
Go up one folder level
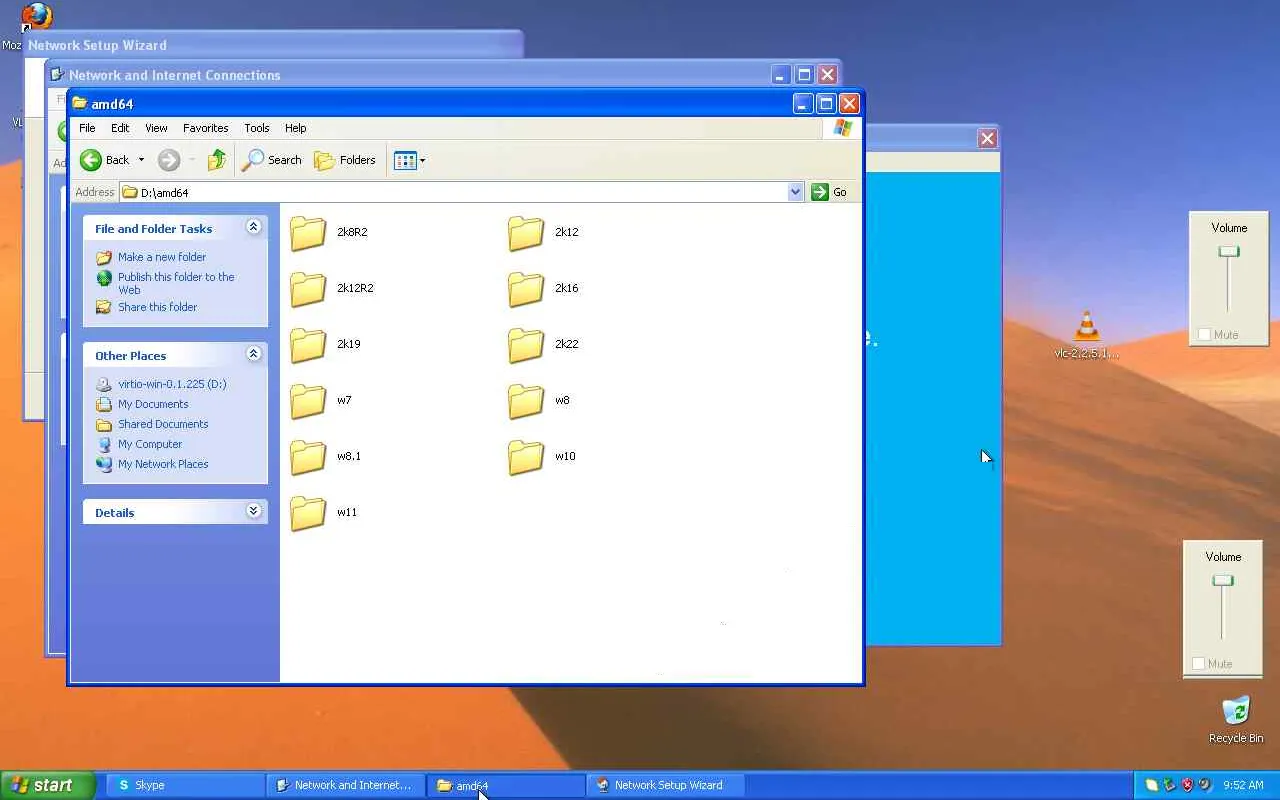coord(217,160)
